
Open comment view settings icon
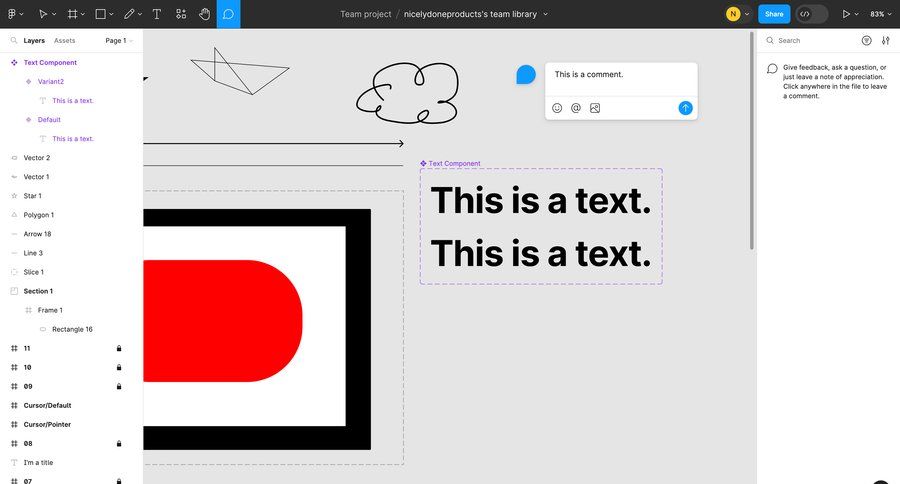coord(886,41)
